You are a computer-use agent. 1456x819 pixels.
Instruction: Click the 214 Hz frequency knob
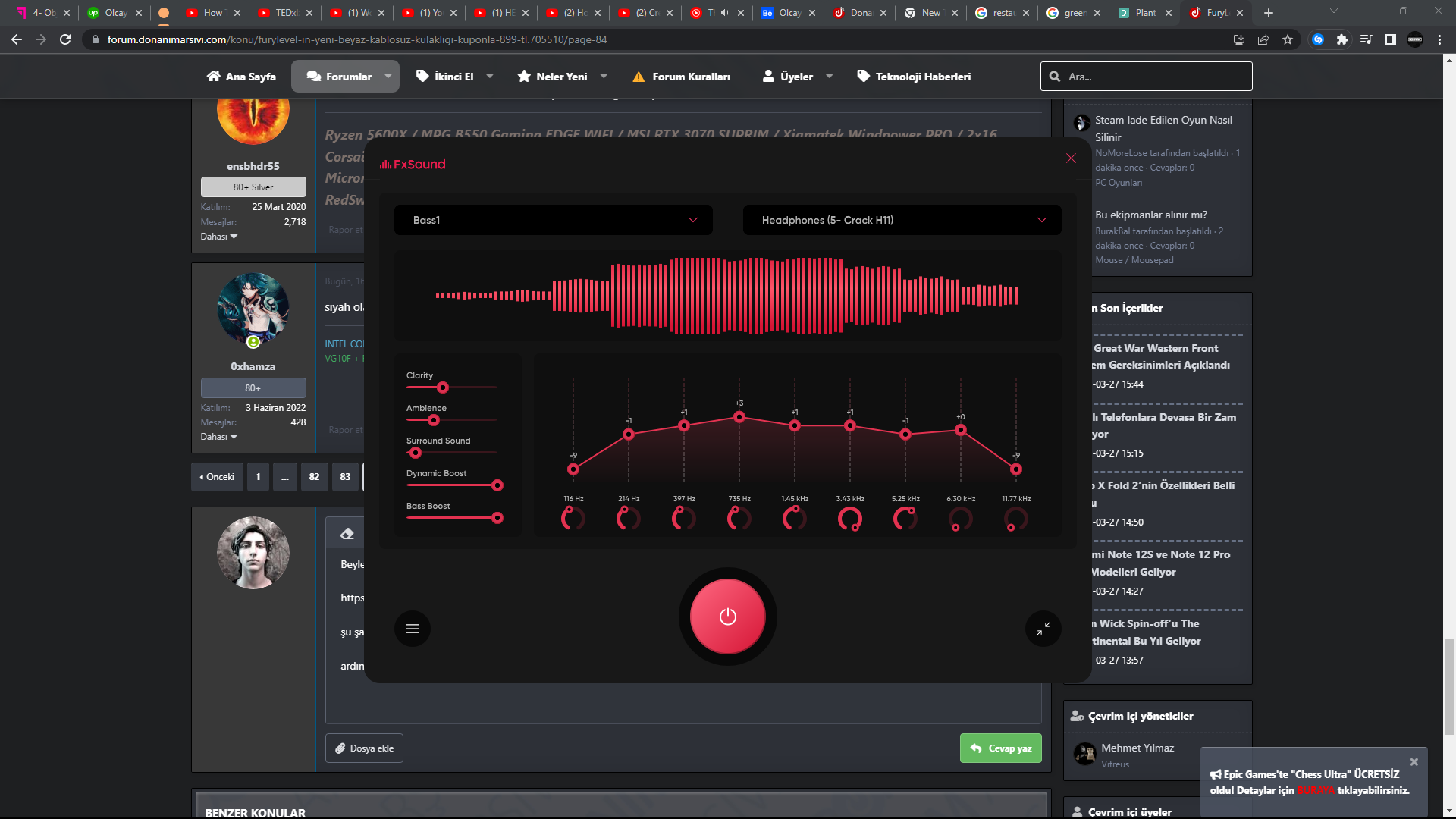pyautogui.click(x=629, y=519)
